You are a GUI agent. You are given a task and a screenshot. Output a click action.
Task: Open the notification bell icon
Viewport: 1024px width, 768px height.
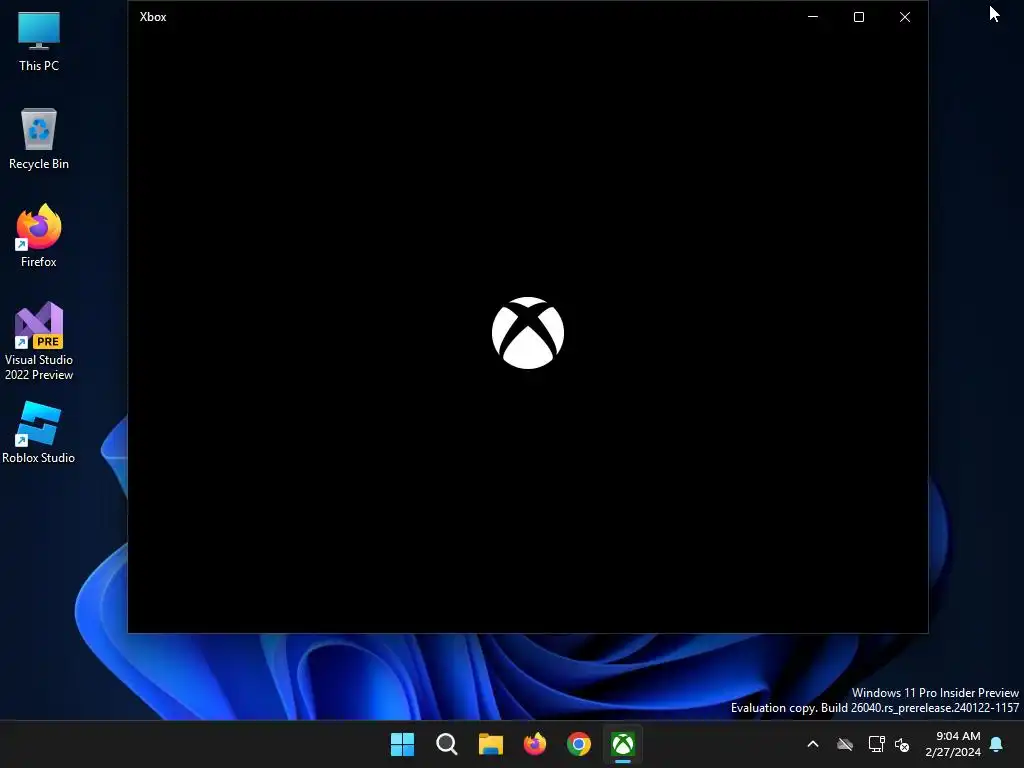pyautogui.click(x=997, y=744)
